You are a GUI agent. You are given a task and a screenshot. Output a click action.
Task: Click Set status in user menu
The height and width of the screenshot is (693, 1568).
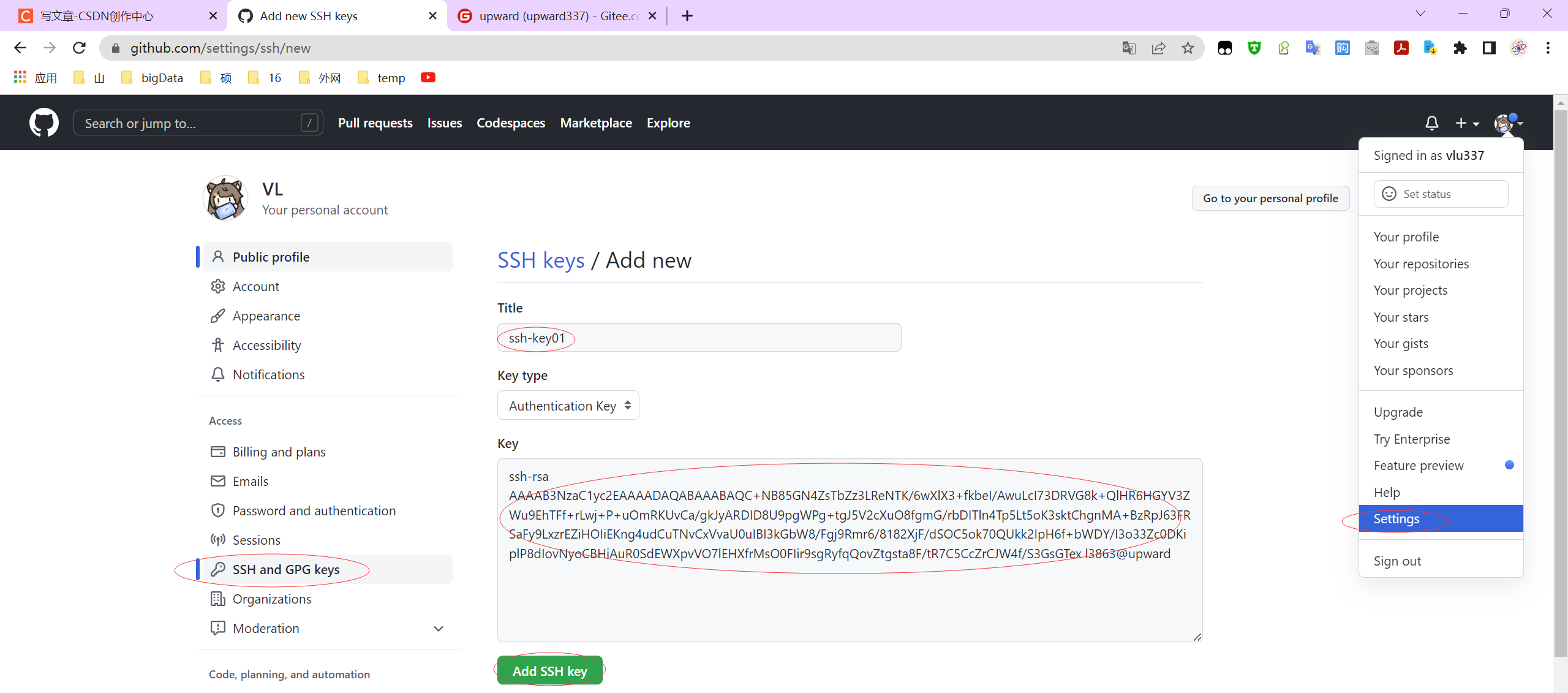pos(1441,194)
